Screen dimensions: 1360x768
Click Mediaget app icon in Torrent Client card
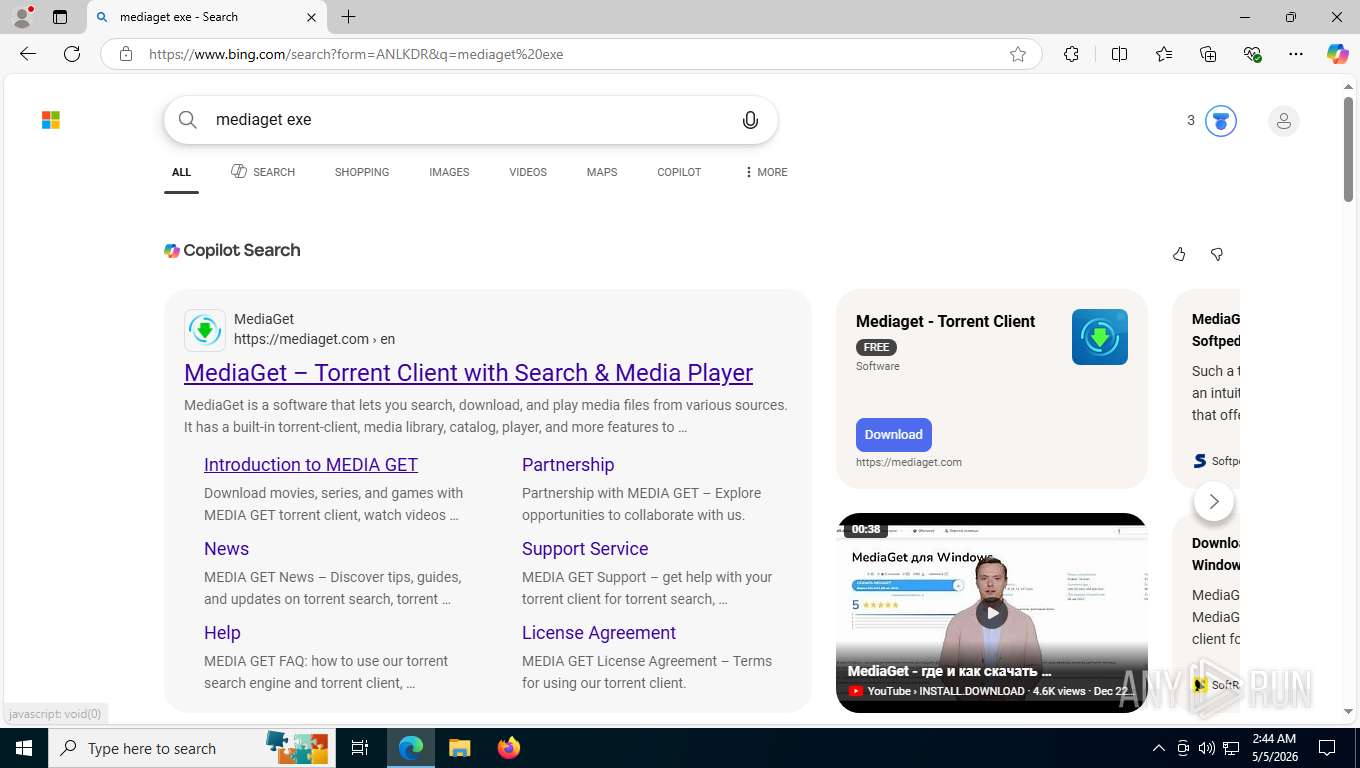[1100, 337]
